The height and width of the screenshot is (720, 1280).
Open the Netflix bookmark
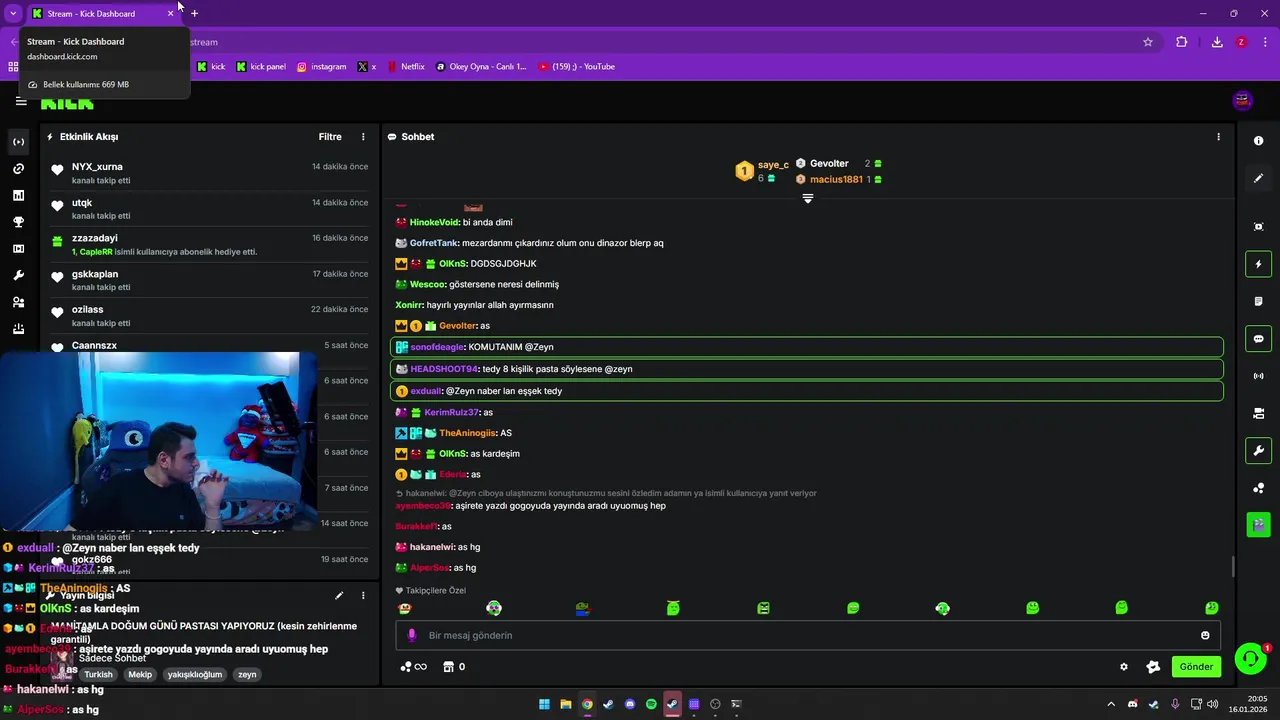point(405,67)
